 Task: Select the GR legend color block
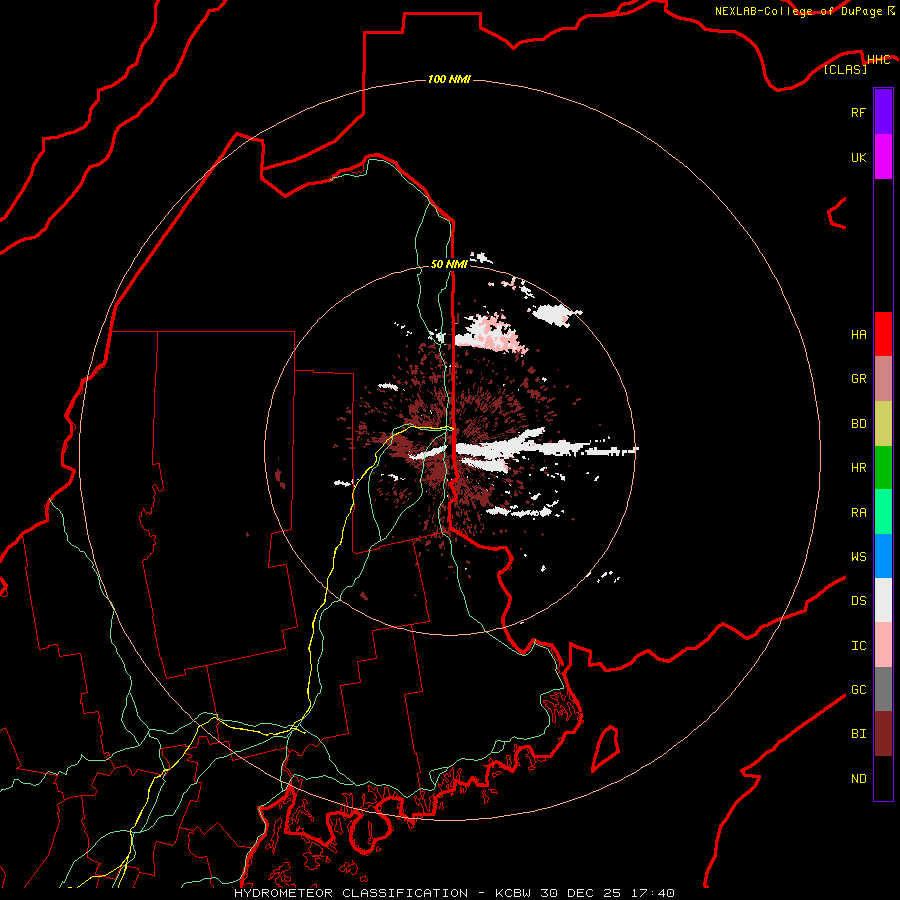(x=883, y=379)
